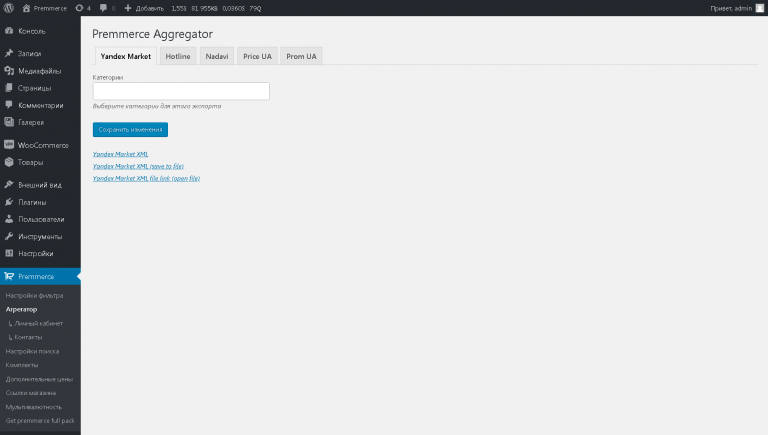Open the Комплекты submenu item

point(22,365)
